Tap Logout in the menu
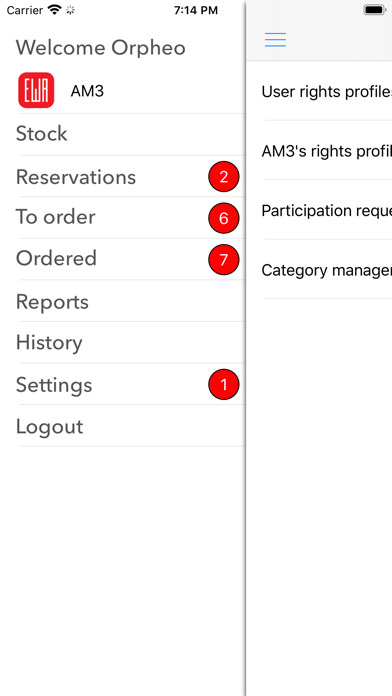Viewport: 392px width, 696px height. point(123,426)
